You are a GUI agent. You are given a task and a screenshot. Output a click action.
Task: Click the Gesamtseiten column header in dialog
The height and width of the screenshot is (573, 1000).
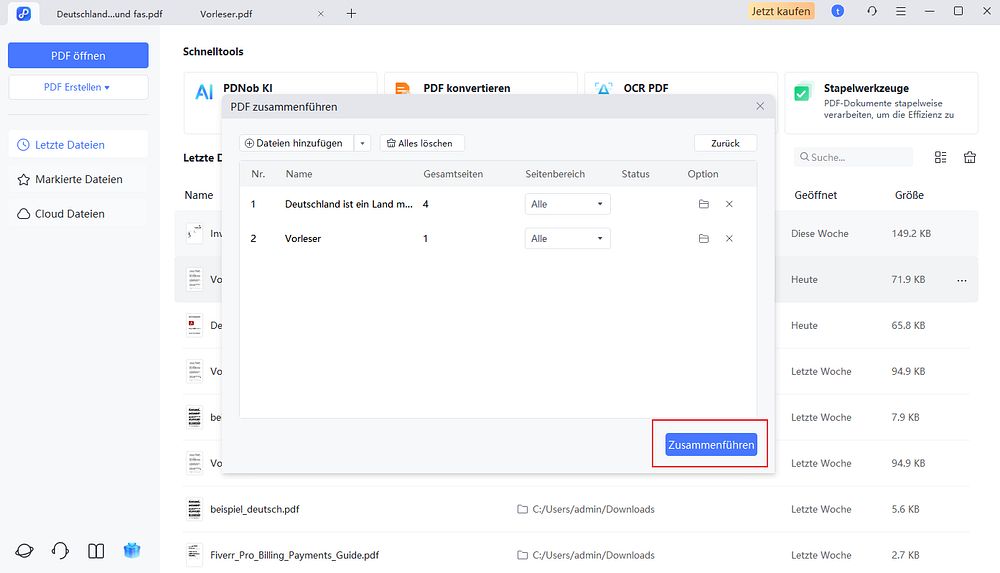[453, 174]
